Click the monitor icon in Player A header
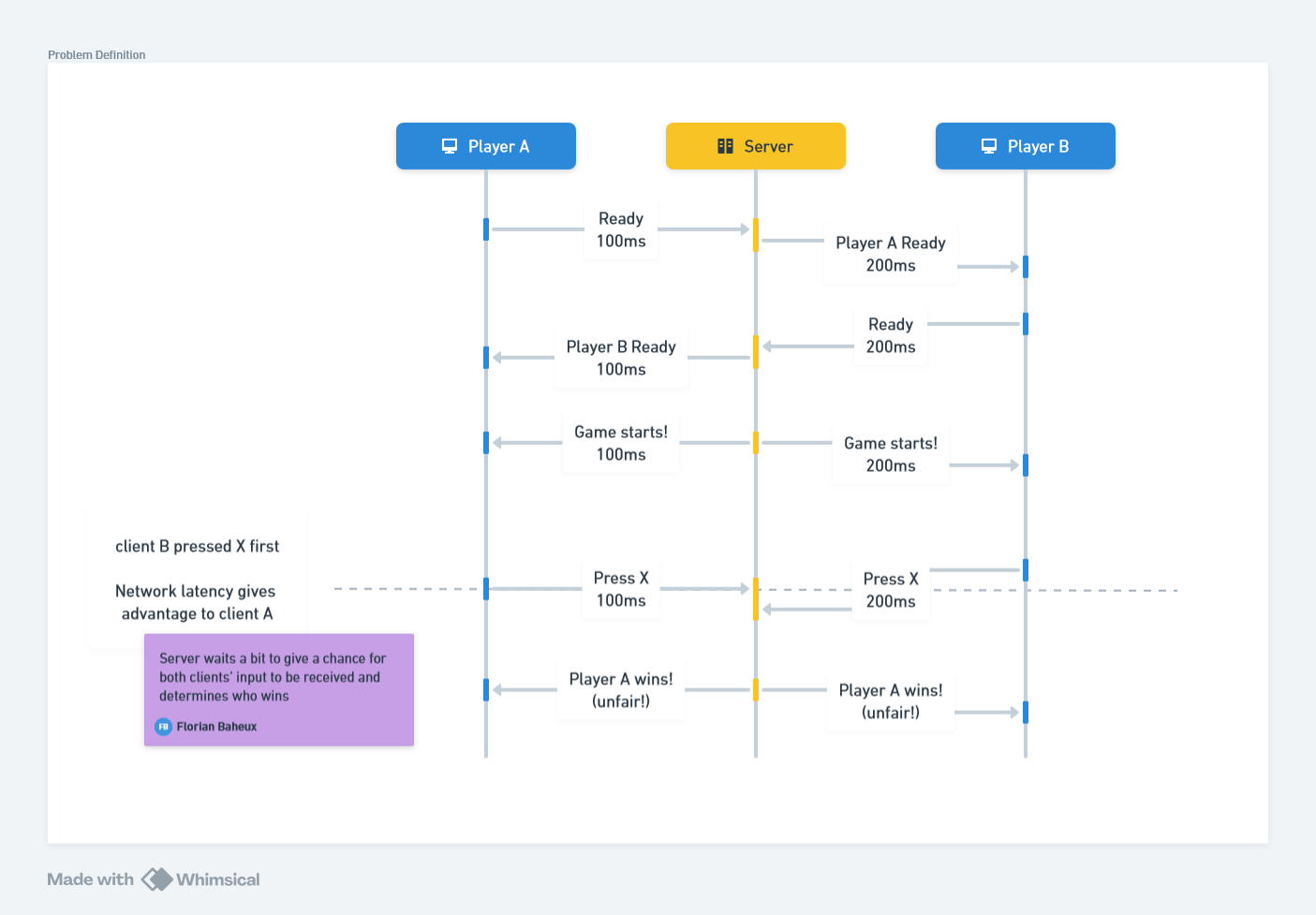 pos(450,146)
